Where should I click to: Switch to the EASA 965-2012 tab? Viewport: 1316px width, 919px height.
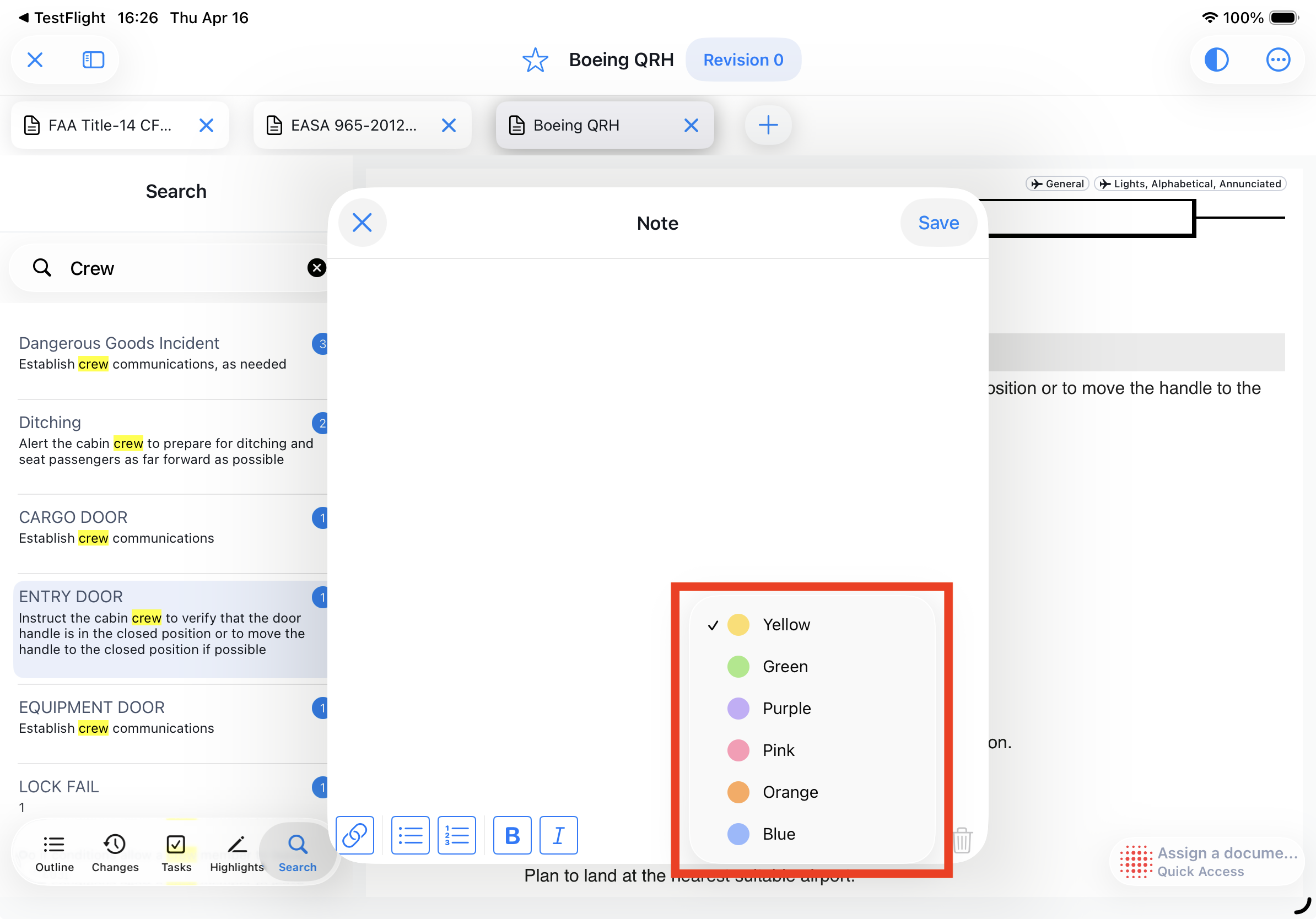[x=353, y=125]
